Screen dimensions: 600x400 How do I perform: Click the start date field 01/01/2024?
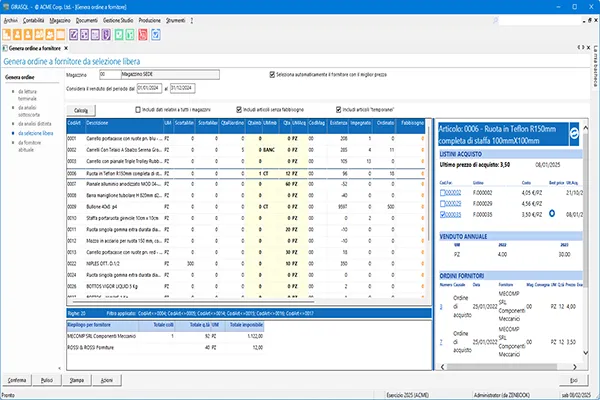(149, 88)
